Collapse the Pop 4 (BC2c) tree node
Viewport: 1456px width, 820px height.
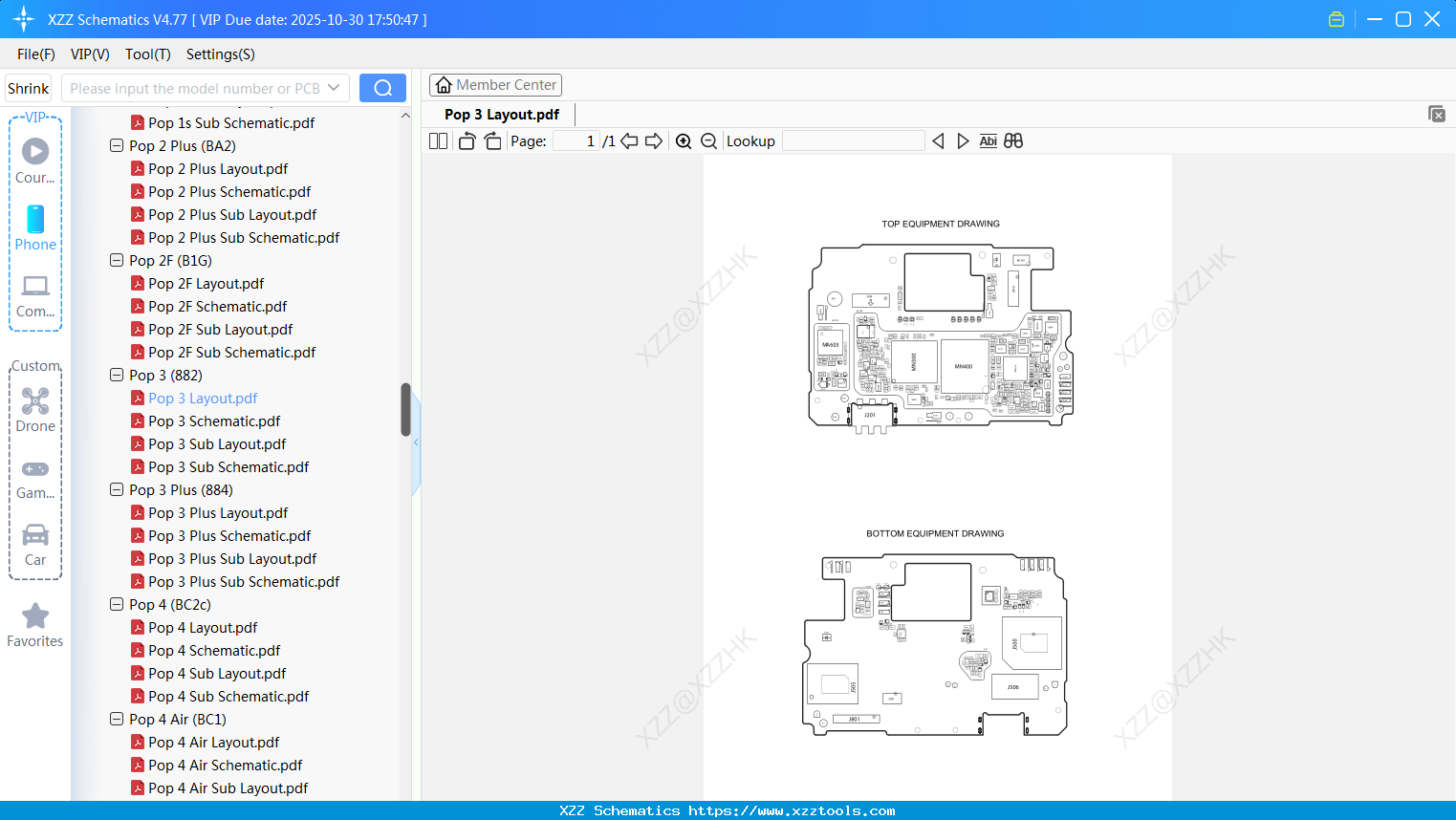coord(116,604)
